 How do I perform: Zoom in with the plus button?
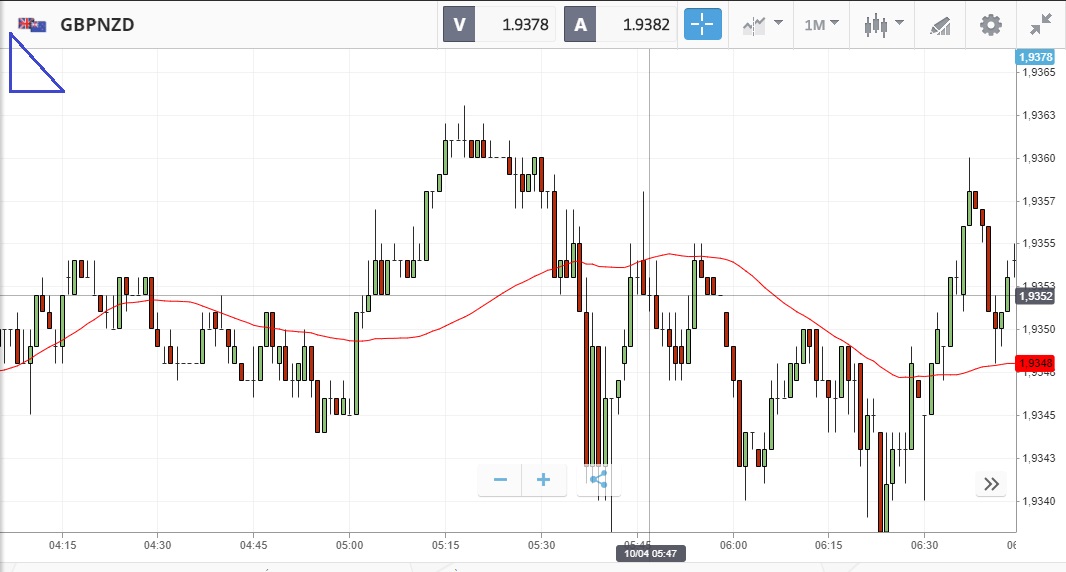544,480
